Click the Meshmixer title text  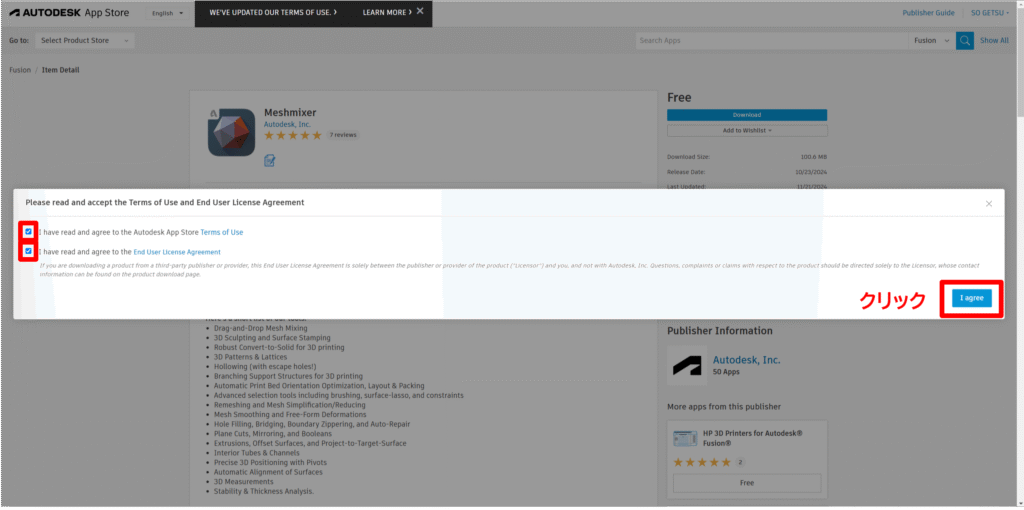[290, 112]
